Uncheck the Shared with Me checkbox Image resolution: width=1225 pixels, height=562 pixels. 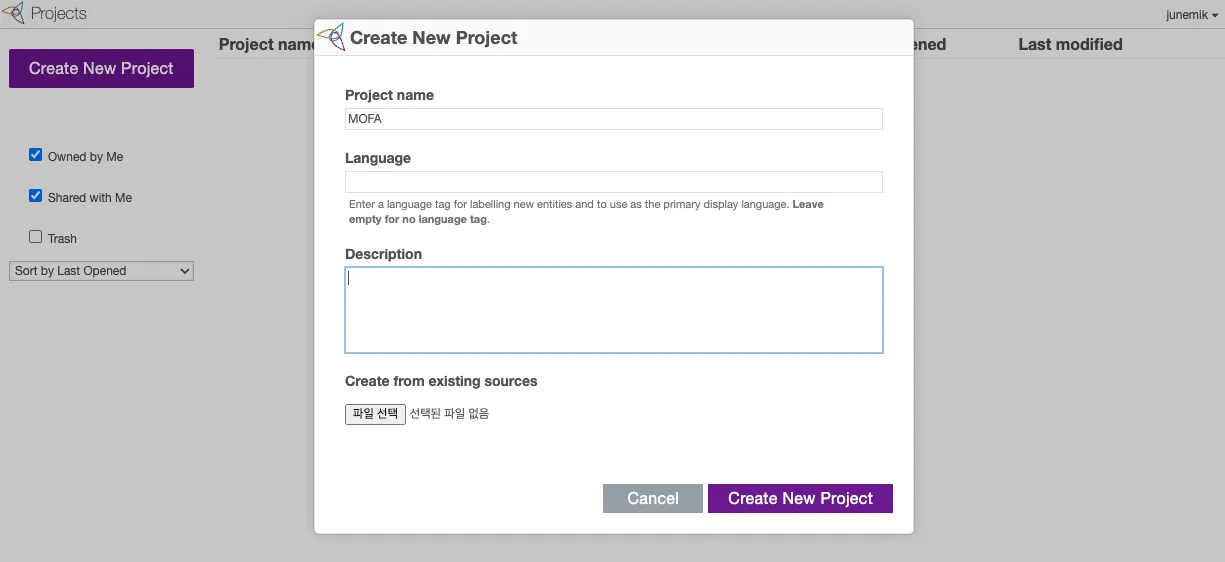[36, 196]
